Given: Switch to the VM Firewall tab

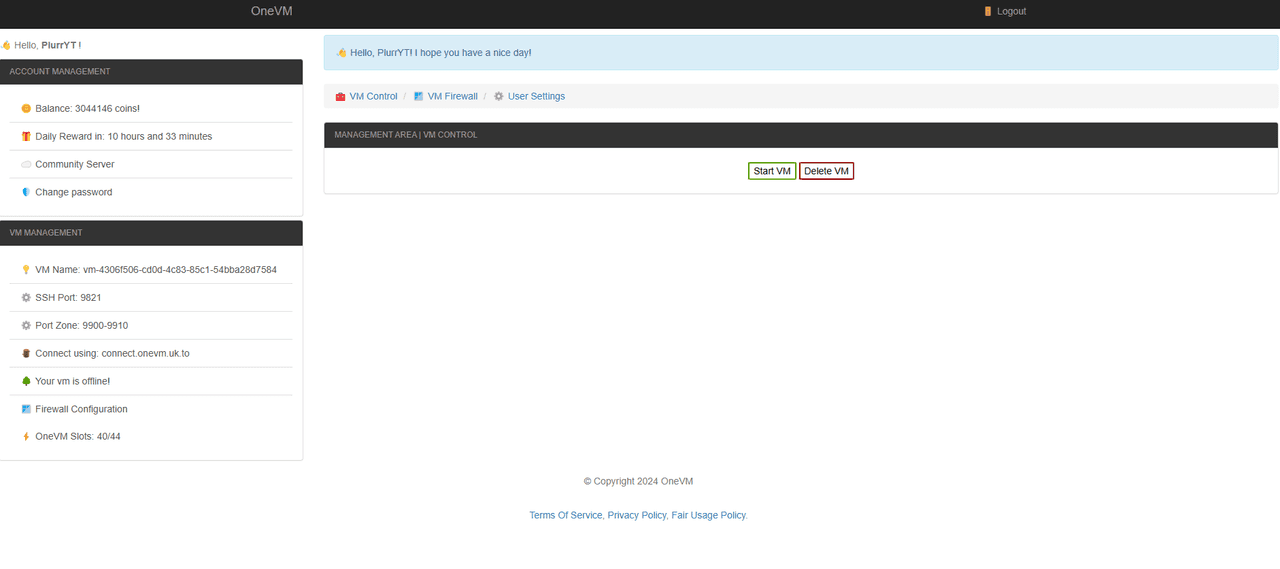Looking at the screenshot, I should [x=452, y=96].
